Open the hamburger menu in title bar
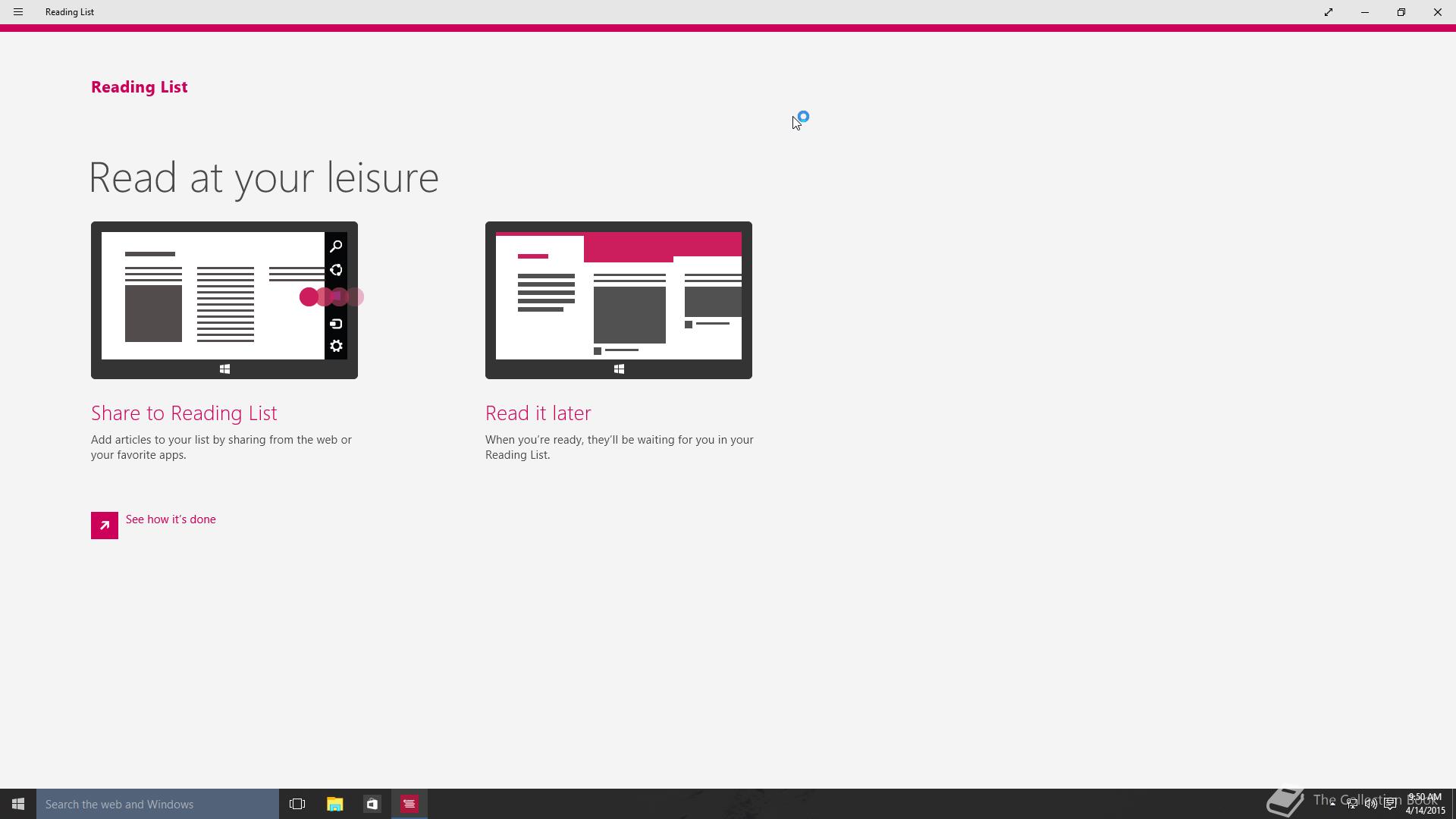Image resolution: width=1456 pixels, height=819 pixels. click(18, 12)
